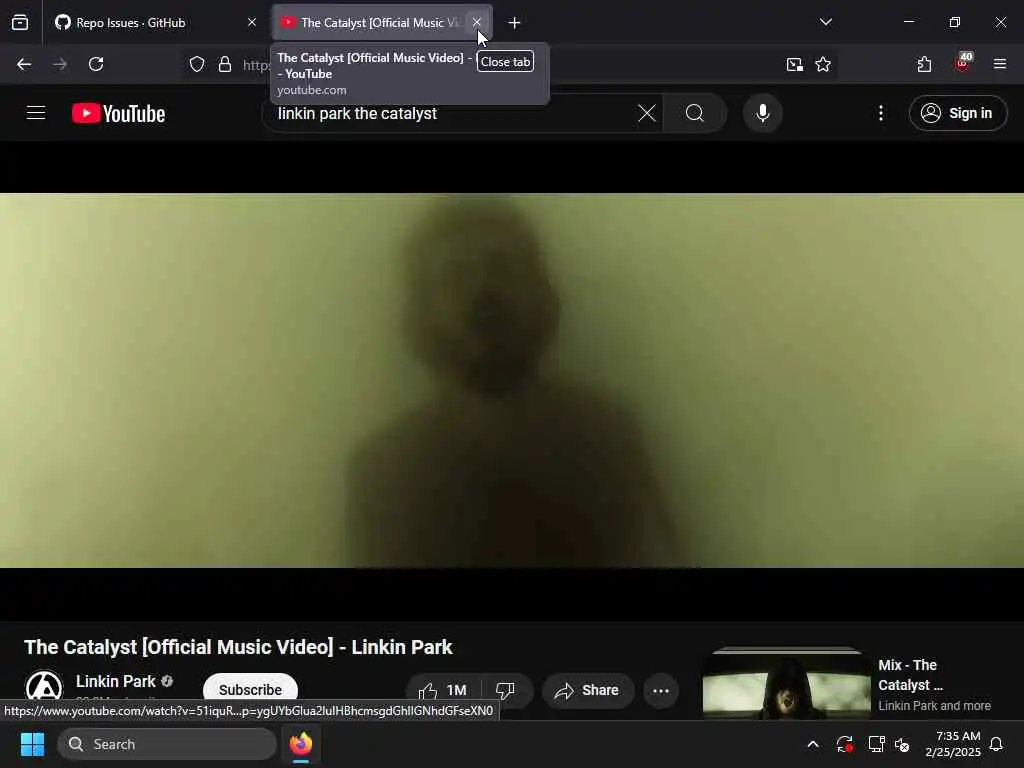The height and width of the screenshot is (768, 1024).
Task: Bookmark this page with star icon
Action: point(823,64)
